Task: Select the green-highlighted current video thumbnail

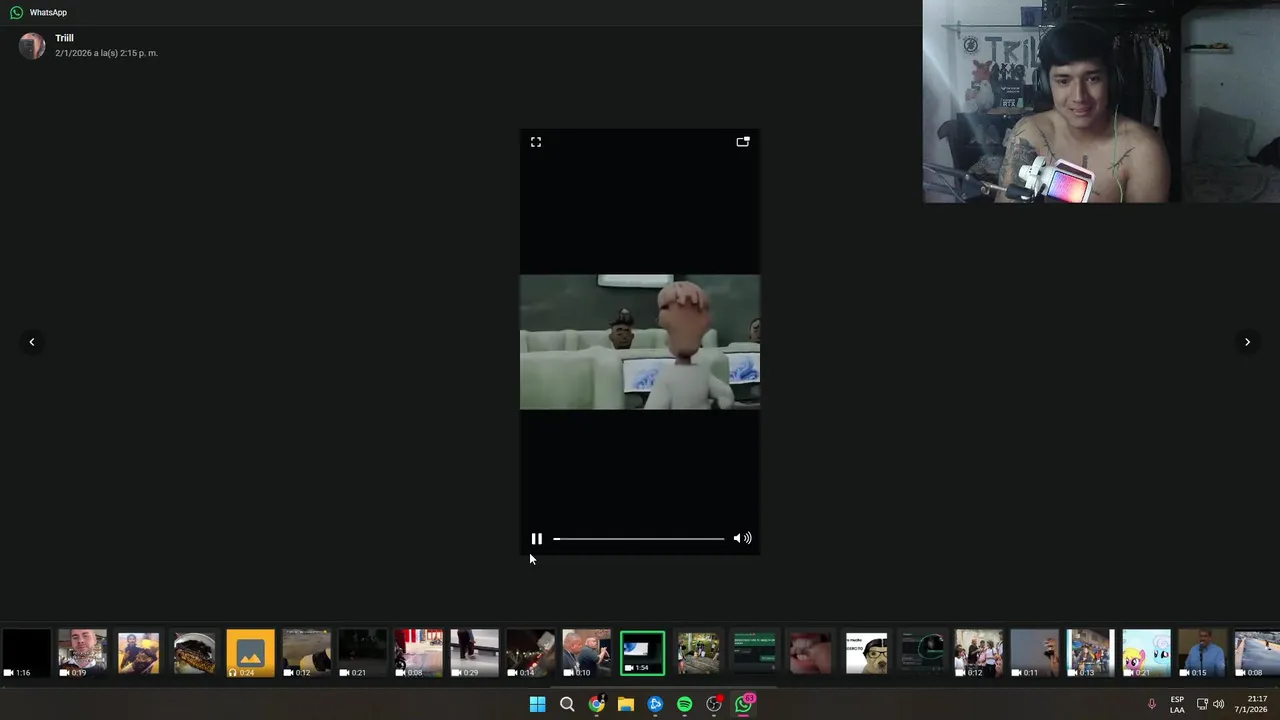Action: tap(642, 653)
